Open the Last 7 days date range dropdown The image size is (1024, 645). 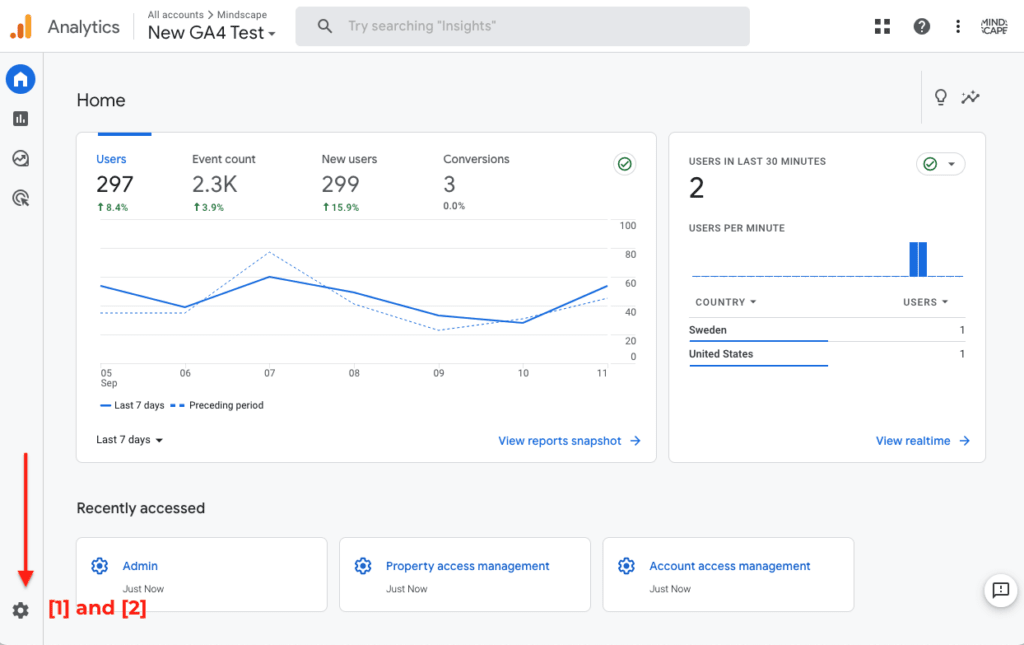click(x=128, y=440)
